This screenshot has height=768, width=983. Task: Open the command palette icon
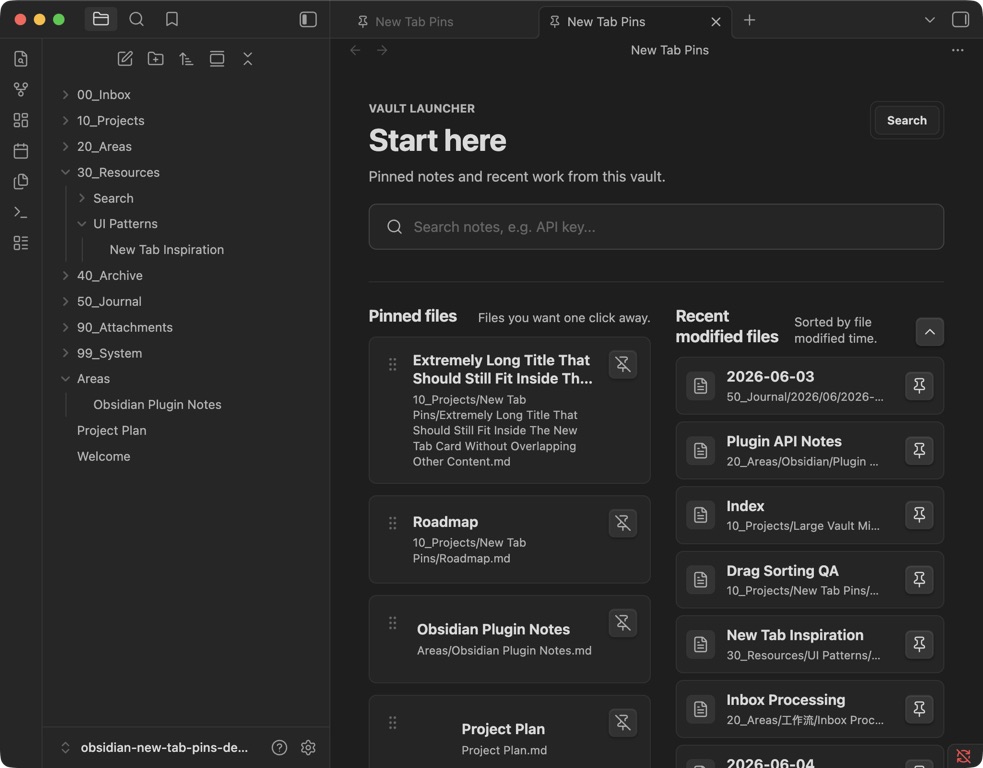(21, 213)
